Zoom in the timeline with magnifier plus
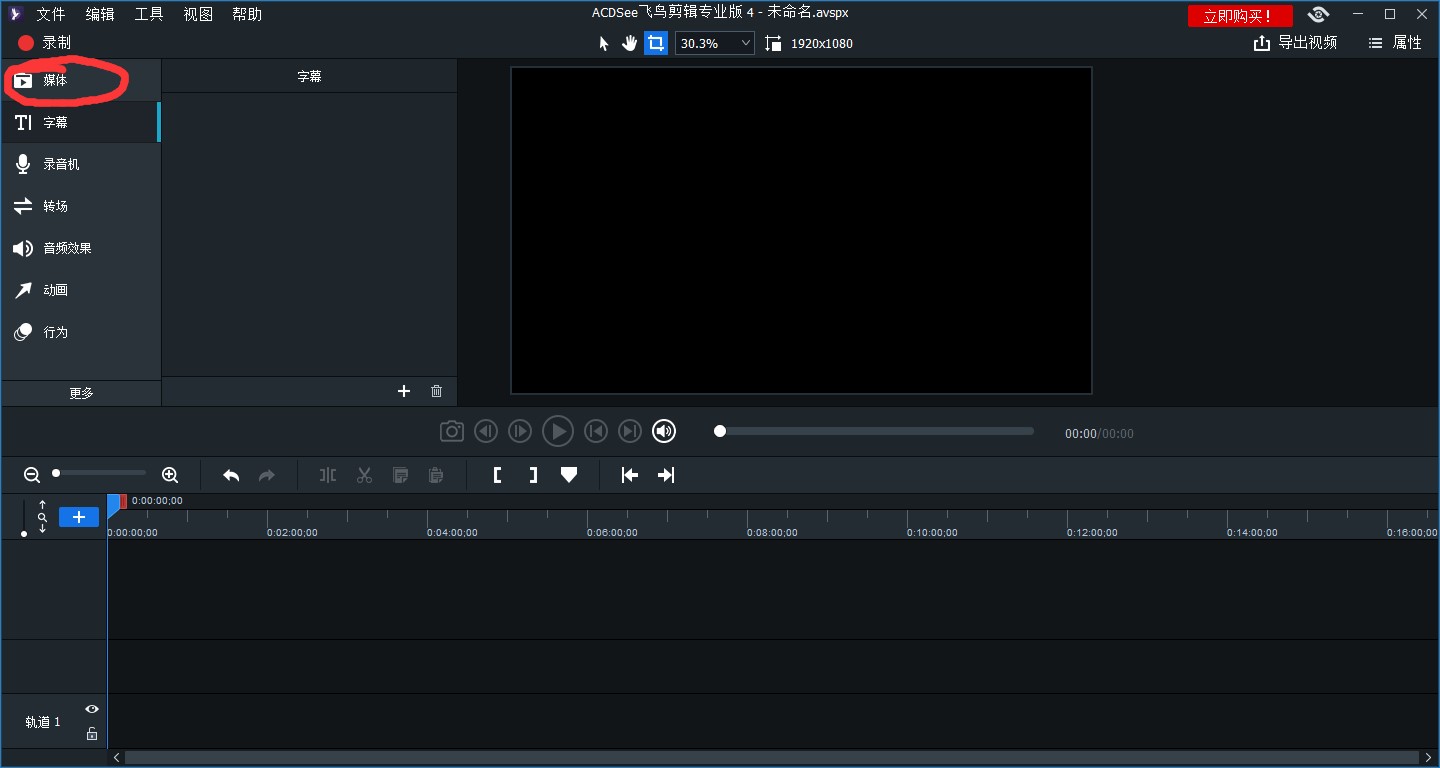The width and height of the screenshot is (1440, 768). (170, 475)
